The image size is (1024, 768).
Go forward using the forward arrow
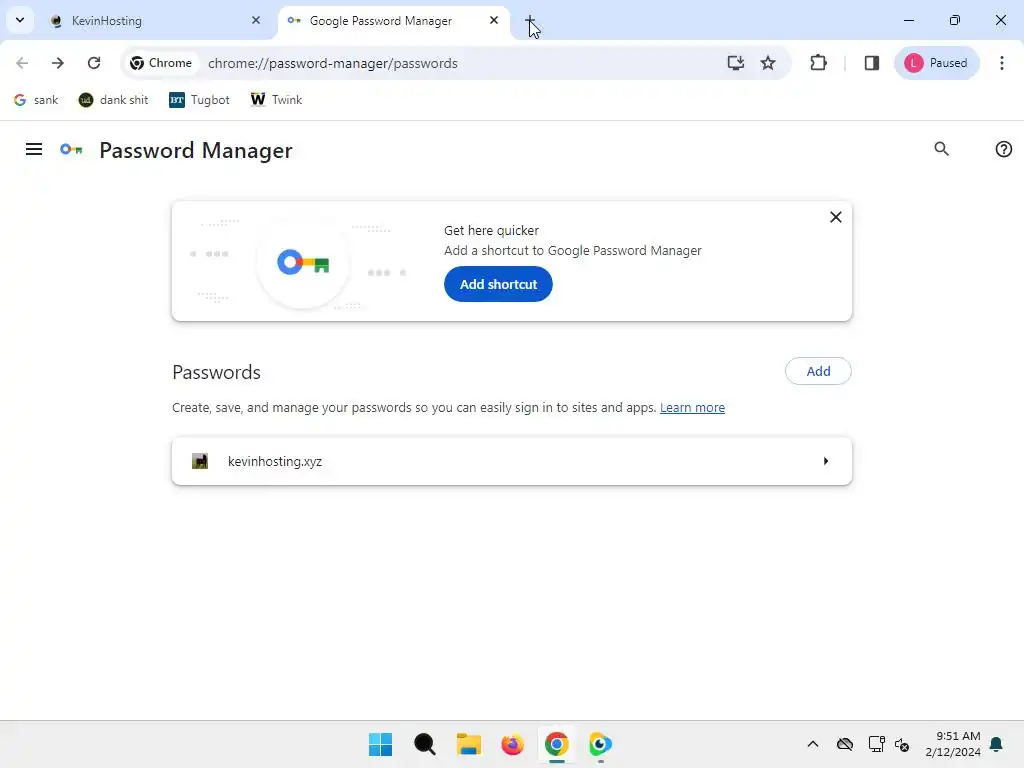click(57, 63)
